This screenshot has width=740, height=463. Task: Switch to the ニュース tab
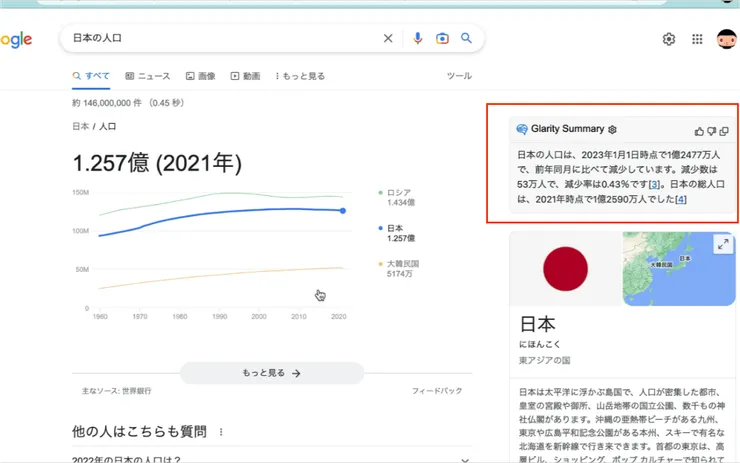[x=148, y=76]
